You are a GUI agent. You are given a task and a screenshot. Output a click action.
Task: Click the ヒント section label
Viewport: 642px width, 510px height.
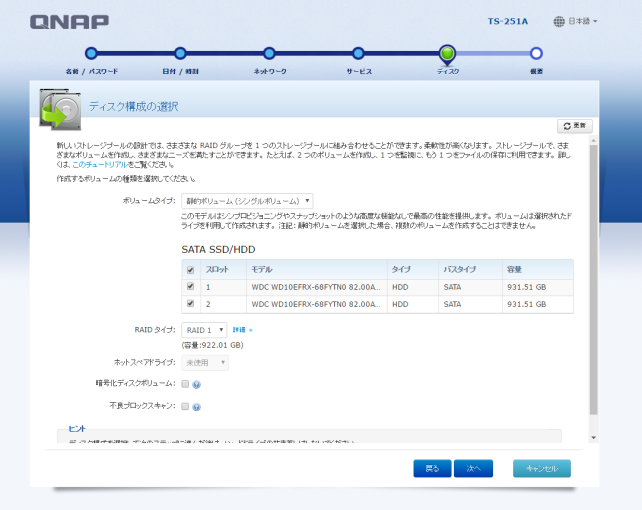pyautogui.click(x=77, y=429)
